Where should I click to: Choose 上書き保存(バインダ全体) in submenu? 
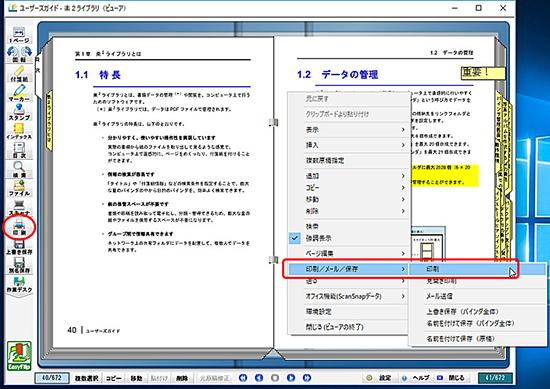pos(477,311)
